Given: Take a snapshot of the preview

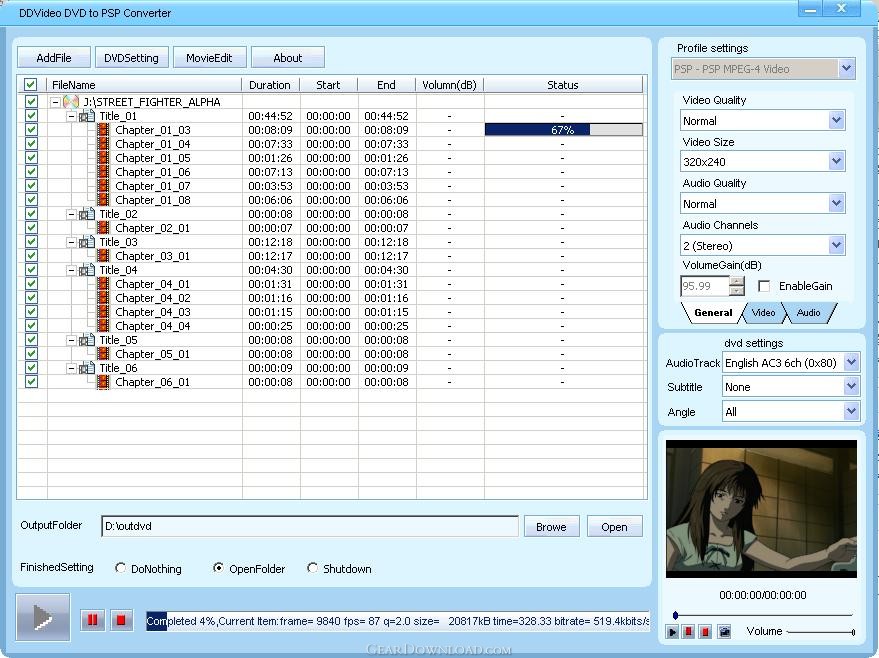Looking at the screenshot, I should 724,632.
